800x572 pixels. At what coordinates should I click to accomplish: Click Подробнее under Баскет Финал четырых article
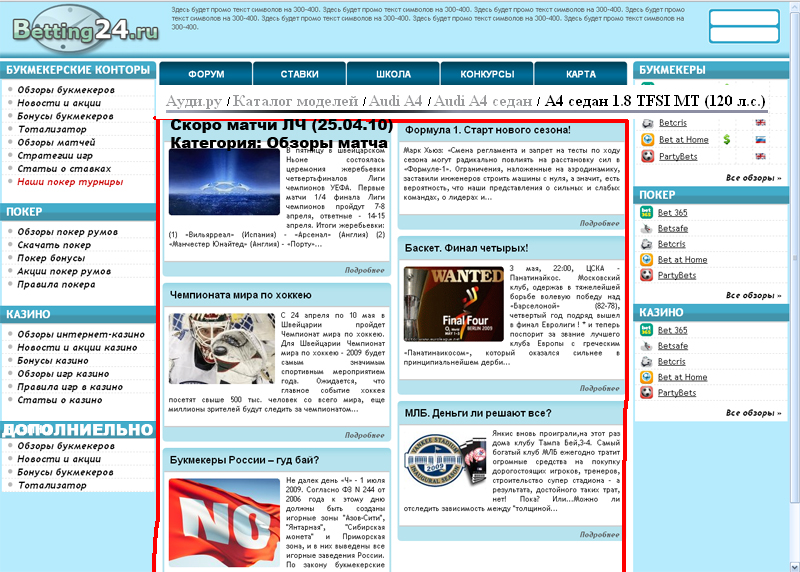pos(599,388)
